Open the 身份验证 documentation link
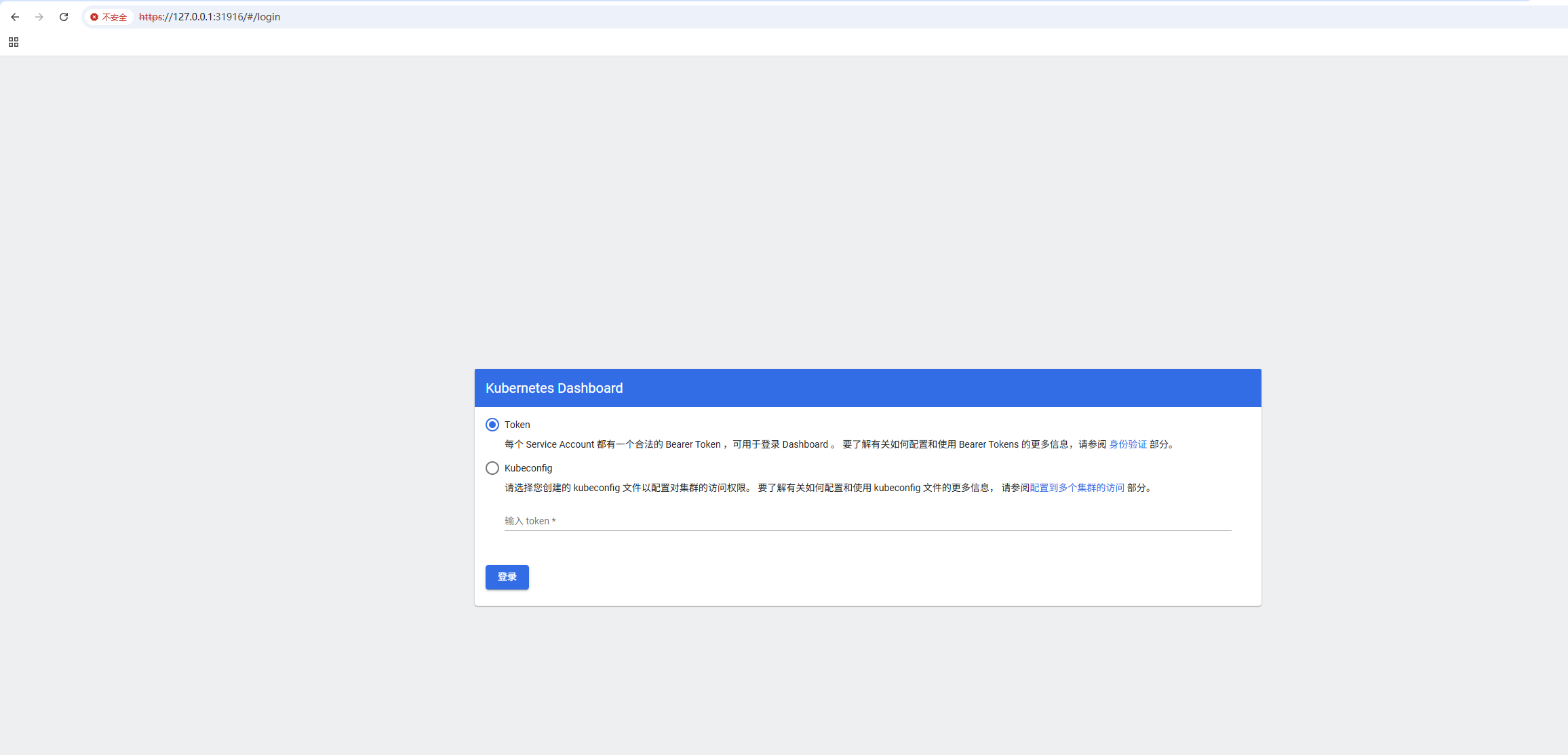The image size is (1568, 755). pyautogui.click(x=1127, y=444)
